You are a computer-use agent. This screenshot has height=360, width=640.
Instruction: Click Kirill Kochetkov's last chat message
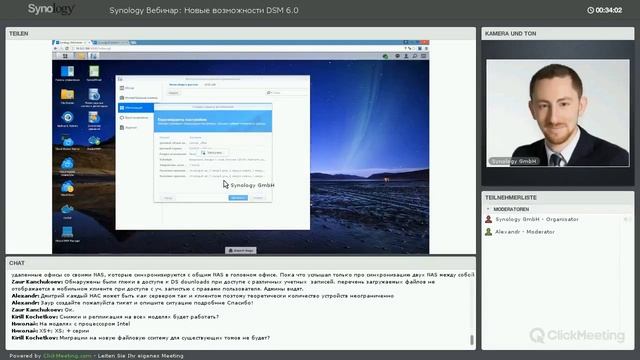click(x=141, y=338)
